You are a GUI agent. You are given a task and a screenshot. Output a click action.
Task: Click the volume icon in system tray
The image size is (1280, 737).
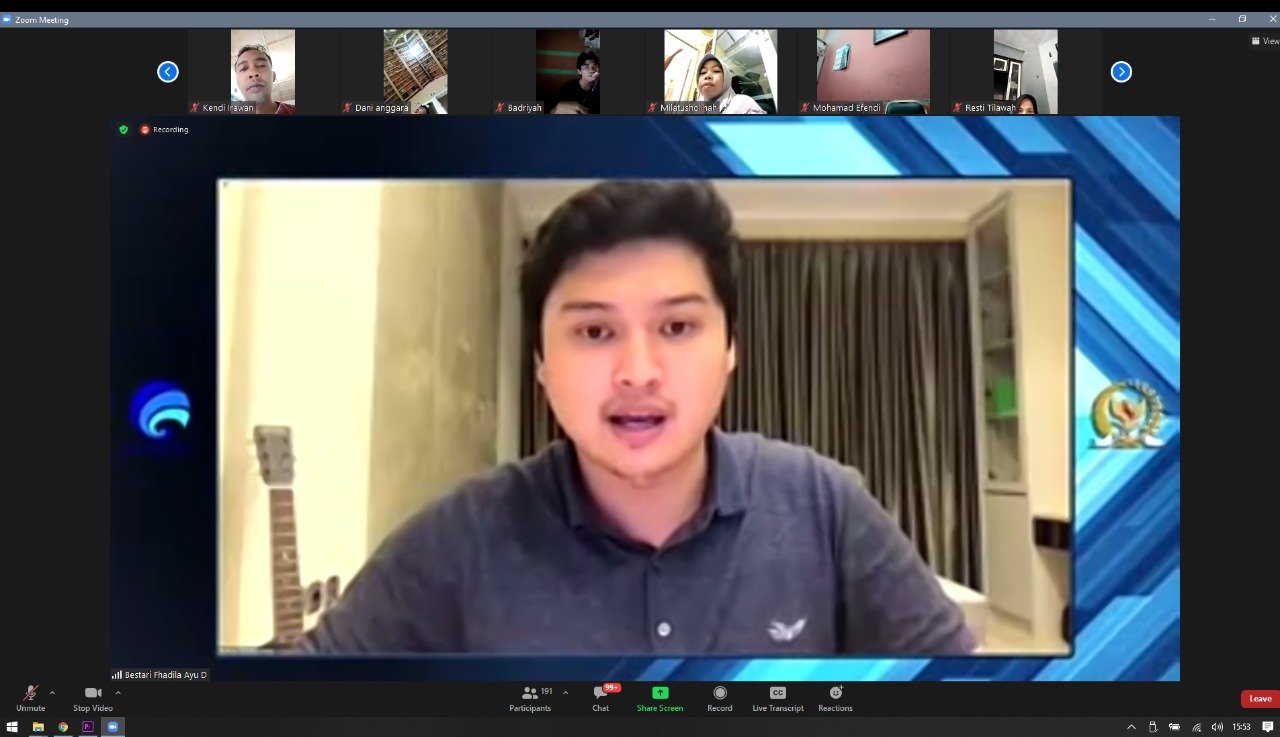tap(1217, 727)
